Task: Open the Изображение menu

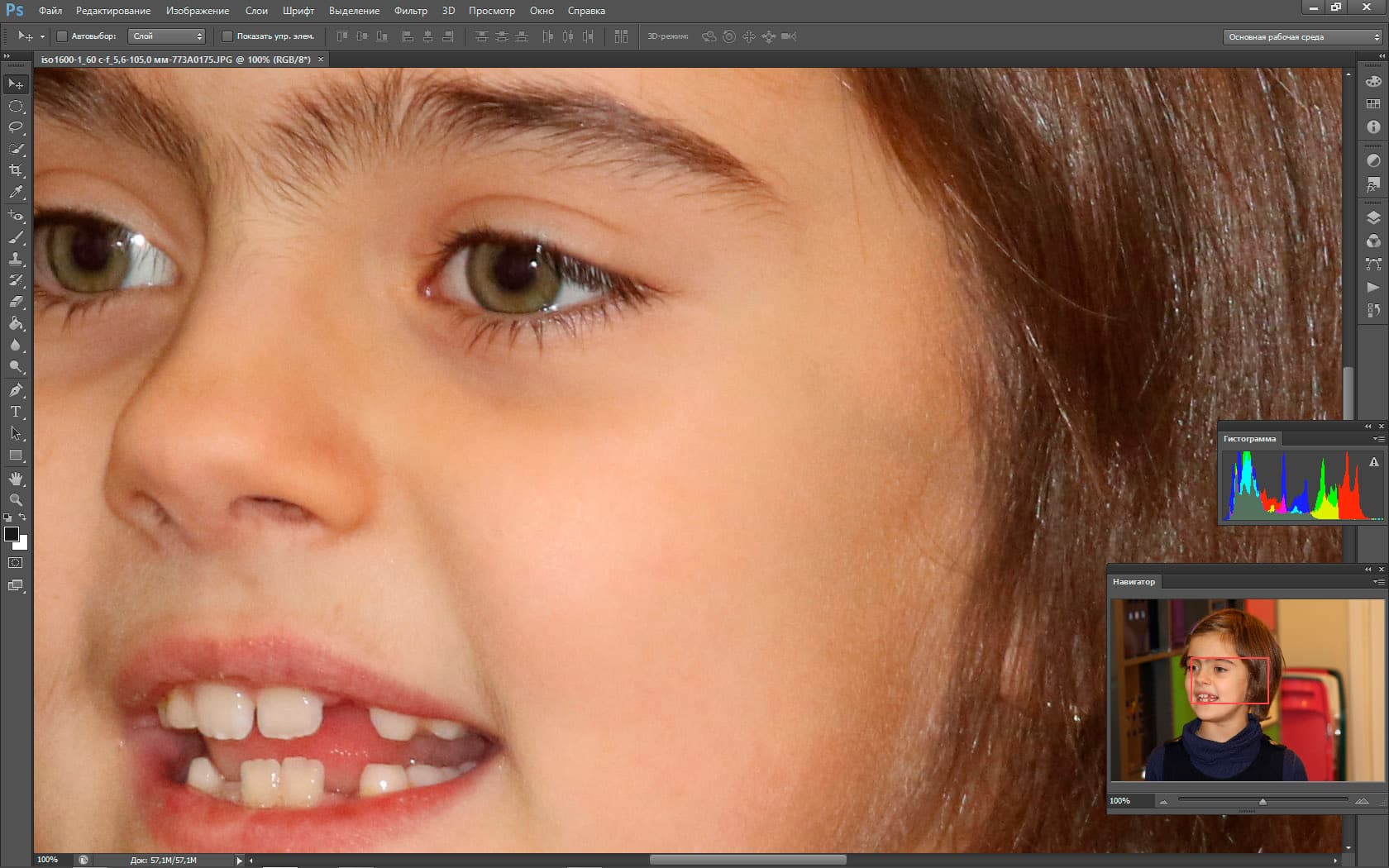Action: (x=198, y=11)
